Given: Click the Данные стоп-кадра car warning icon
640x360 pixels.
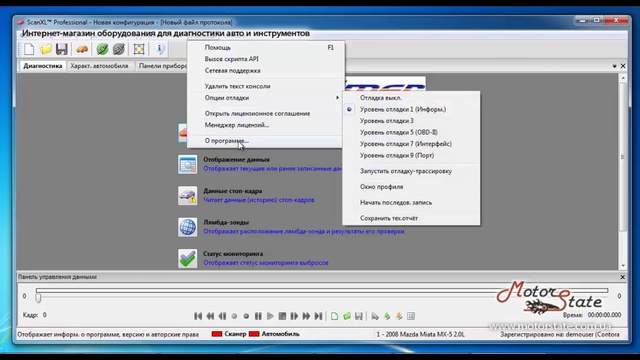Looking at the screenshot, I should 187,196.
